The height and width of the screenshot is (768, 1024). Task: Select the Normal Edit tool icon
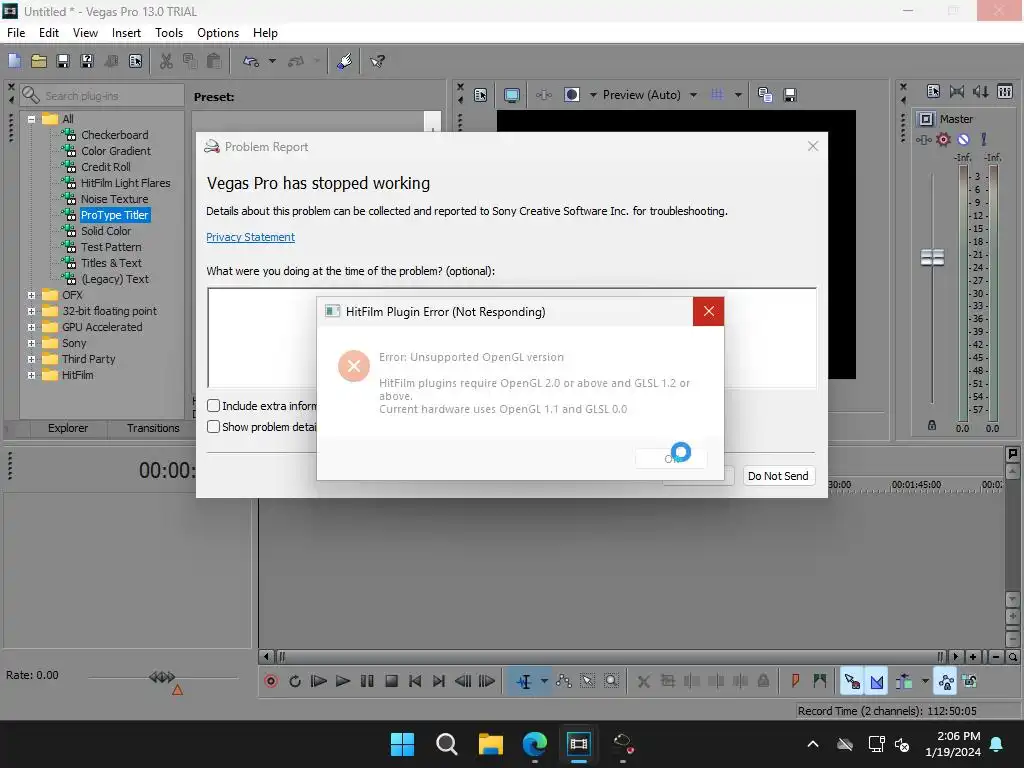[x=524, y=682]
